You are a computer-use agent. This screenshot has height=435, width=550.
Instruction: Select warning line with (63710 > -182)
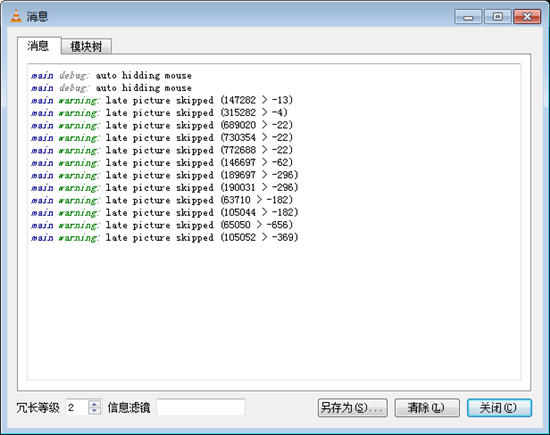tap(162, 200)
